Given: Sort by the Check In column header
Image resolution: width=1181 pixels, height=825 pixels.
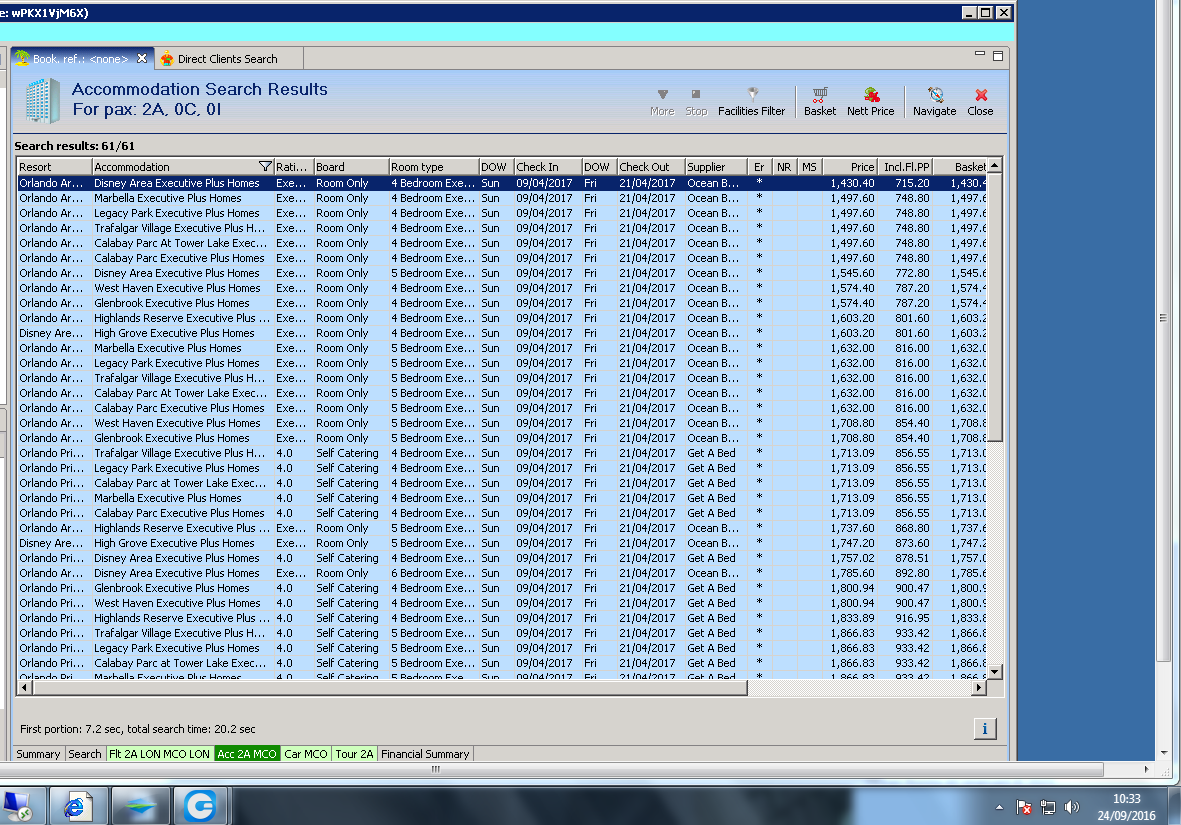Looking at the screenshot, I should [x=548, y=167].
